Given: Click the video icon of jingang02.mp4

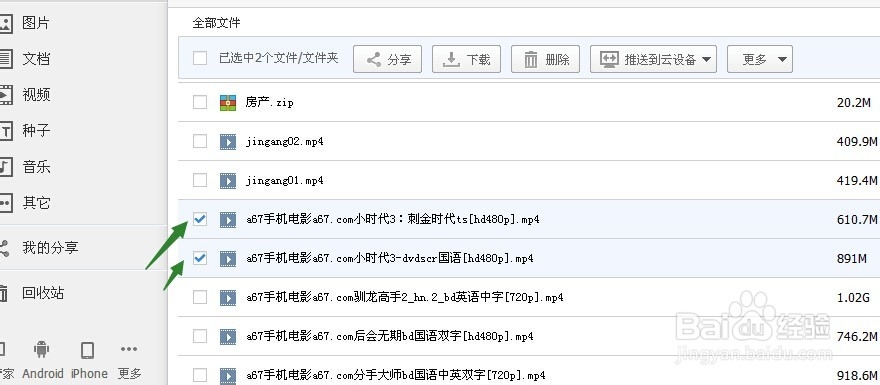Looking at the screenshot, I should coord(228,142).
